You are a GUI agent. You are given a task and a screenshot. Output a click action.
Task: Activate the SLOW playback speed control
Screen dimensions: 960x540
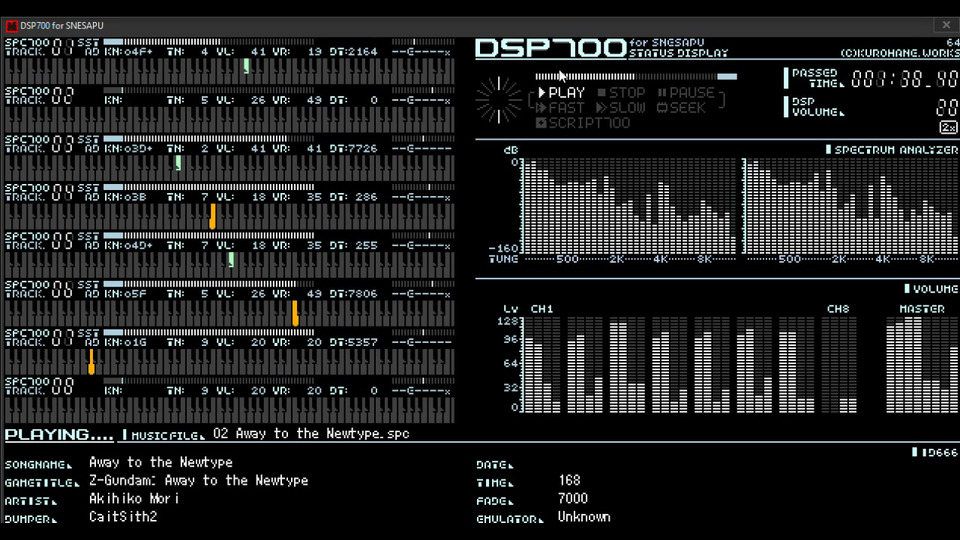point(620,108)
